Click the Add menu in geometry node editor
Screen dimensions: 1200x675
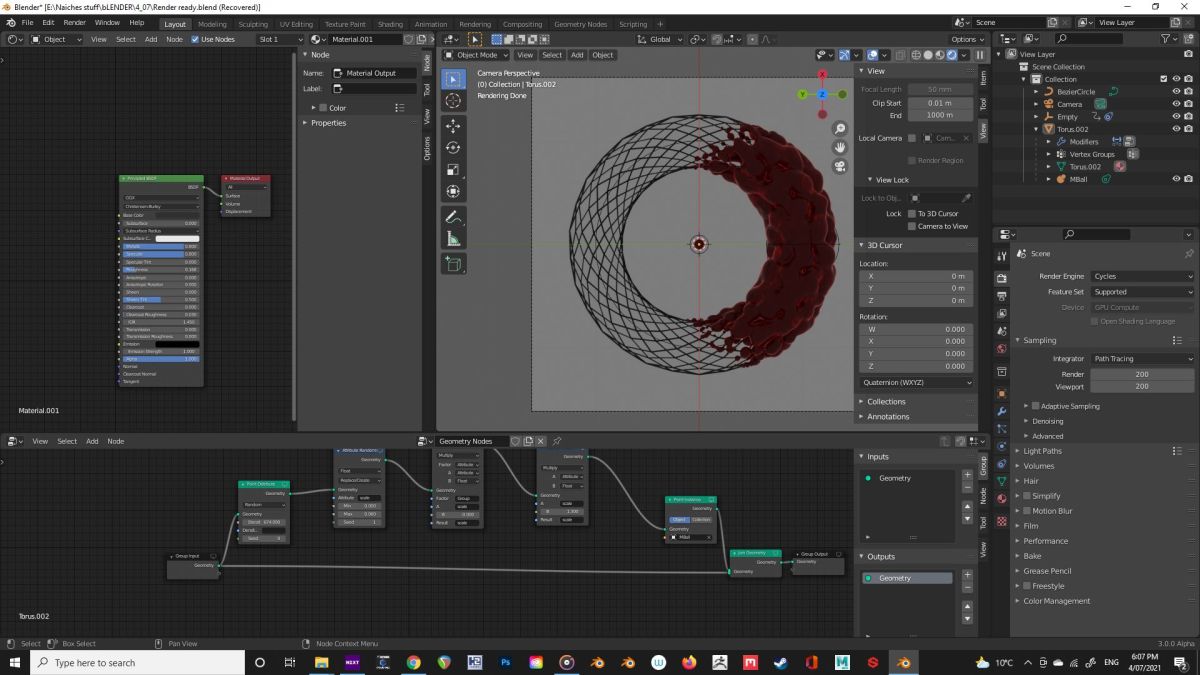coord(92,441)
